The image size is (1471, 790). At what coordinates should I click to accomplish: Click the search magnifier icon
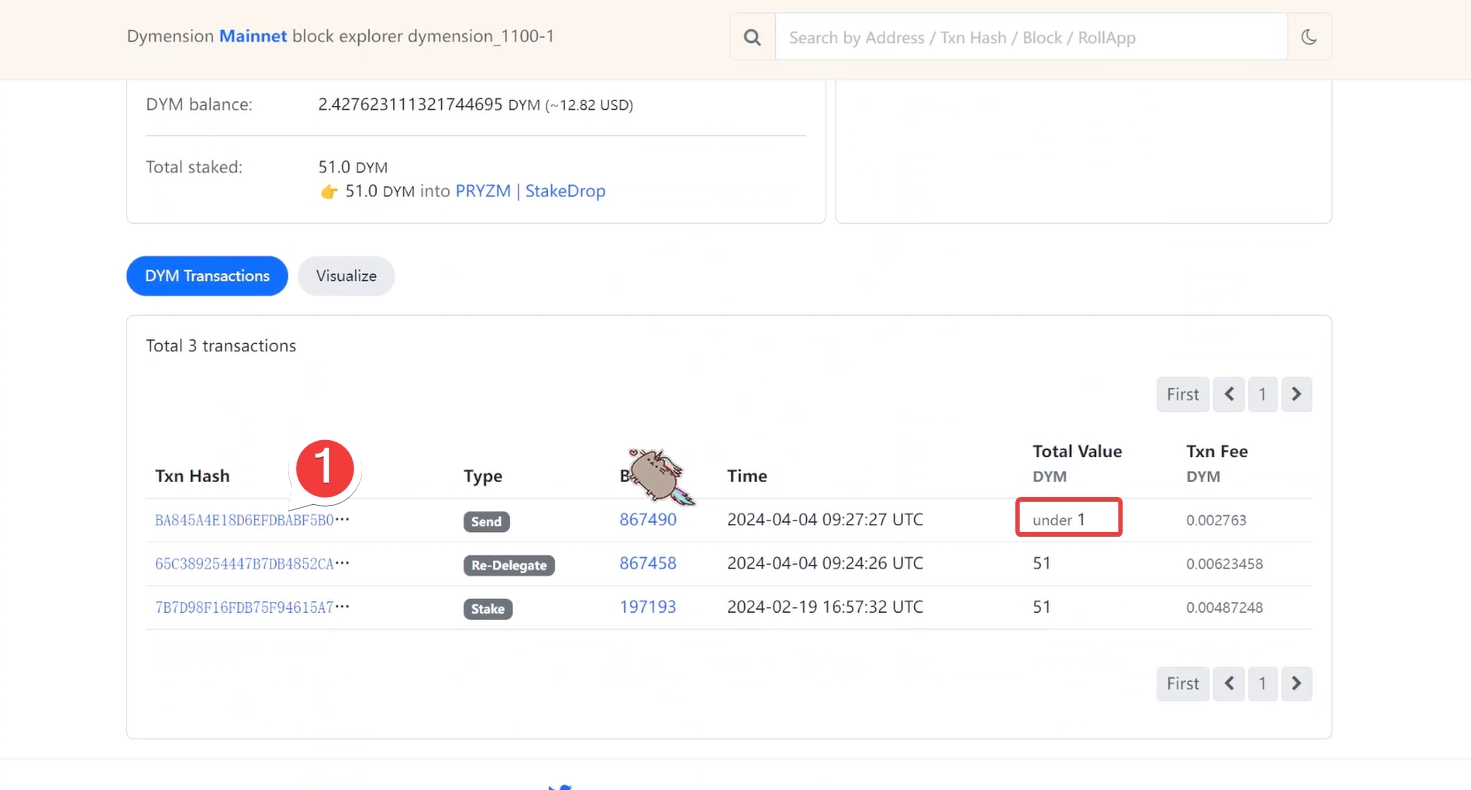point(752,38)
